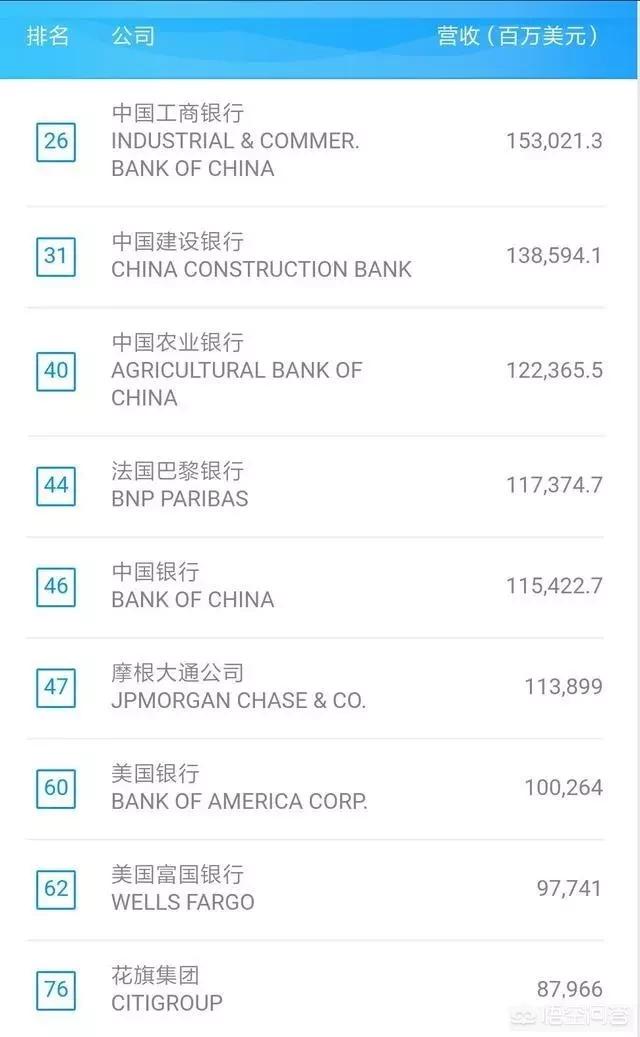Viewport: 640px width, 1037px height.
Task: Click the rank 26 badge icon
Action: [x=56, y=141]
